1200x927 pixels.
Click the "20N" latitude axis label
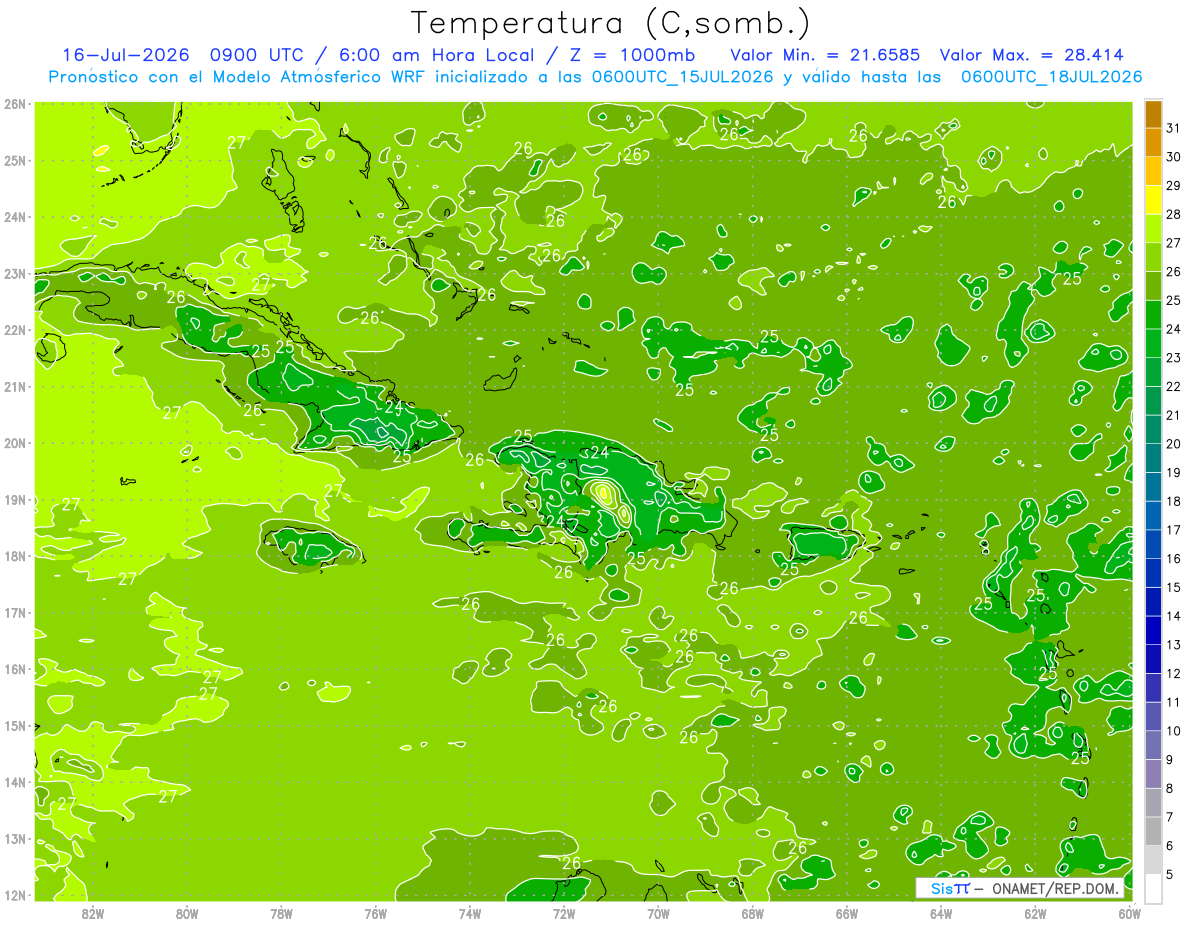(x=15, y=443)
